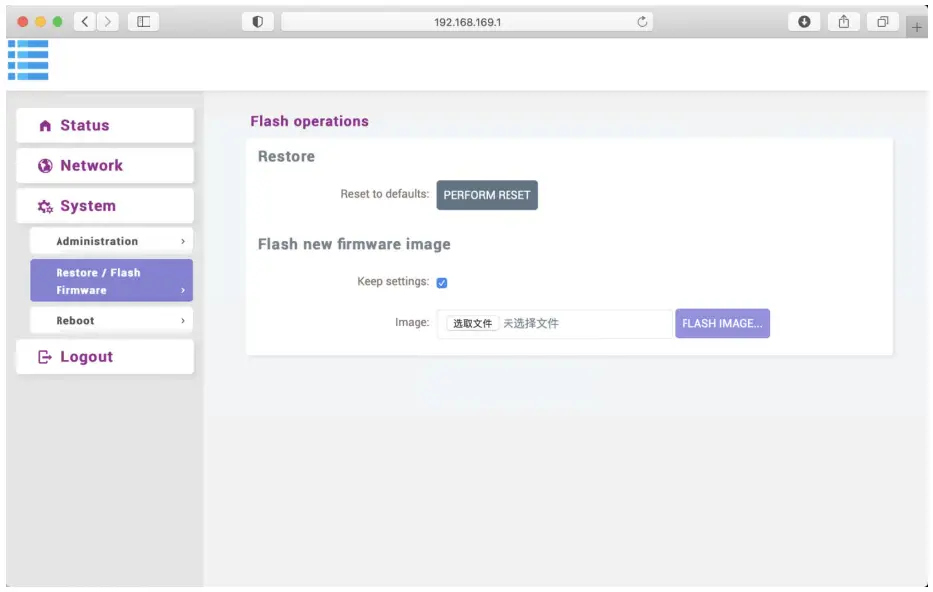
Task: Log out using the Logout button
Action: 105,357
